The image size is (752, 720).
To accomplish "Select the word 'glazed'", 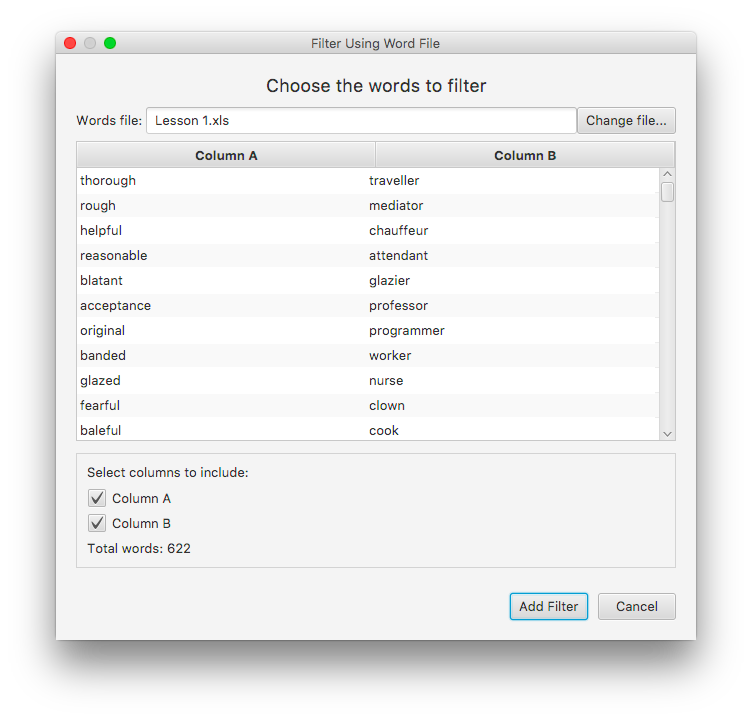I will 100,380.
